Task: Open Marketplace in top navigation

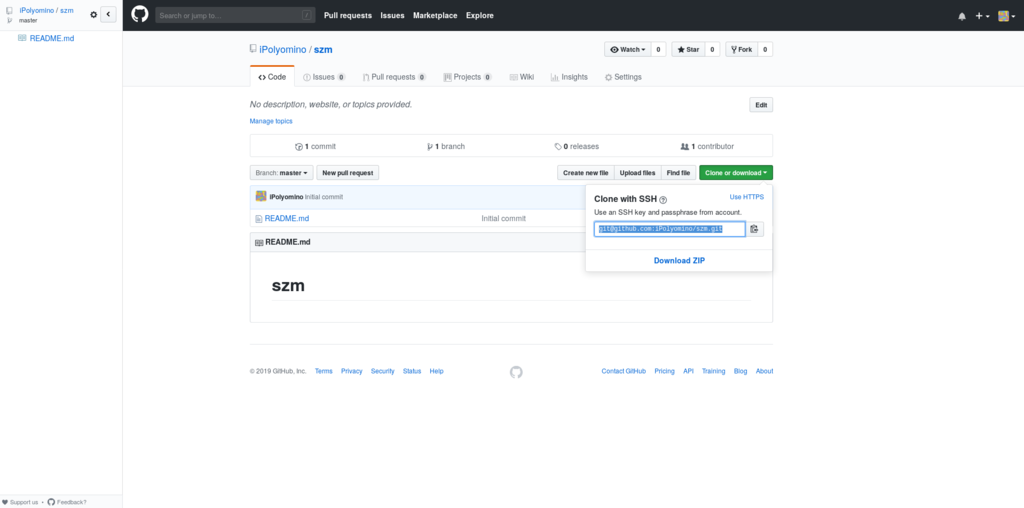Action: point(435,16)
